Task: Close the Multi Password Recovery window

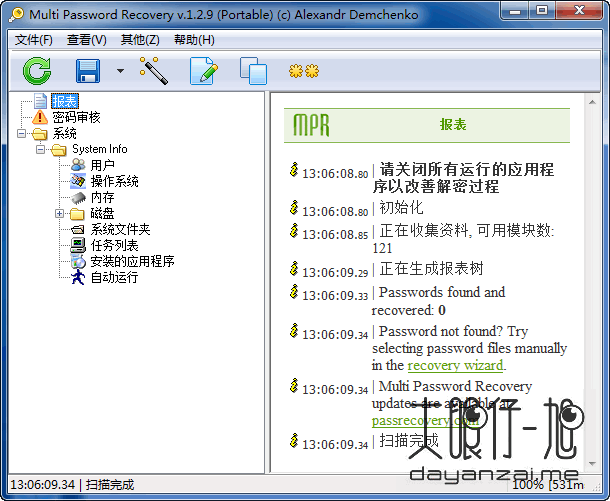Action: coord(580,11)
